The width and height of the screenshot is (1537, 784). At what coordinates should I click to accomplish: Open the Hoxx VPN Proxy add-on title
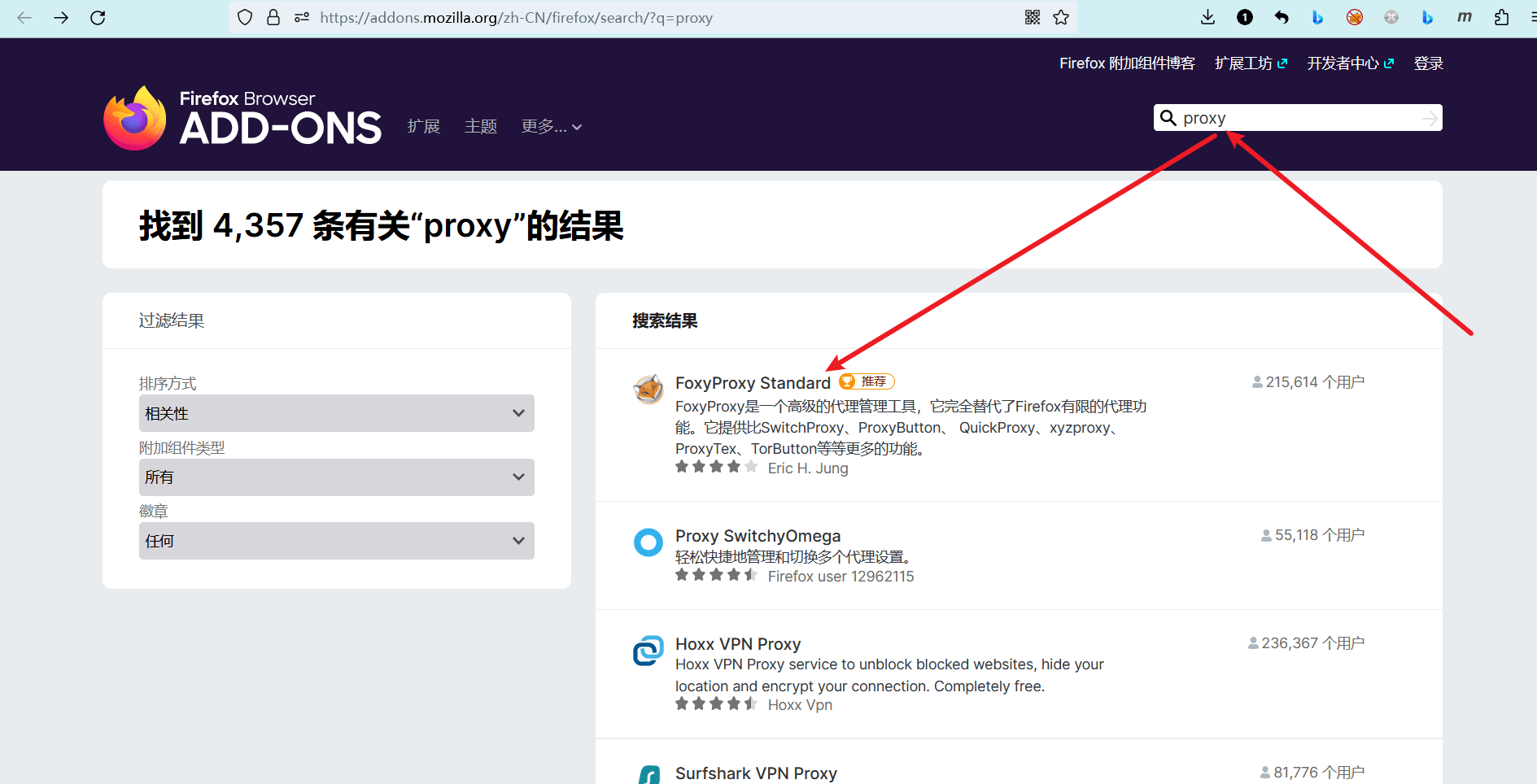pyautogui.click(x=738, y=644)
